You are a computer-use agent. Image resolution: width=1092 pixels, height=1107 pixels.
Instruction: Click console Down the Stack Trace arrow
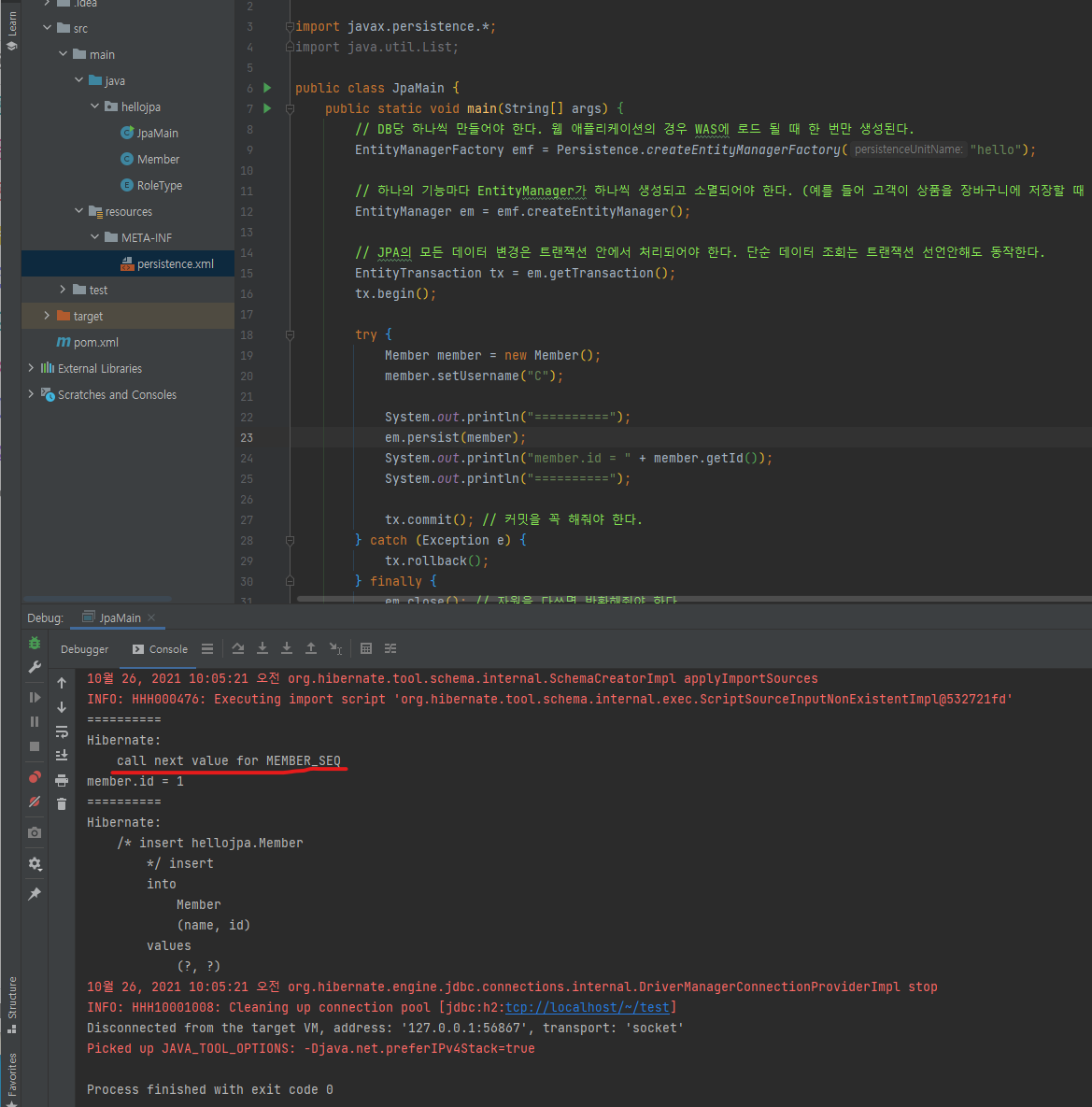(62, 707)
